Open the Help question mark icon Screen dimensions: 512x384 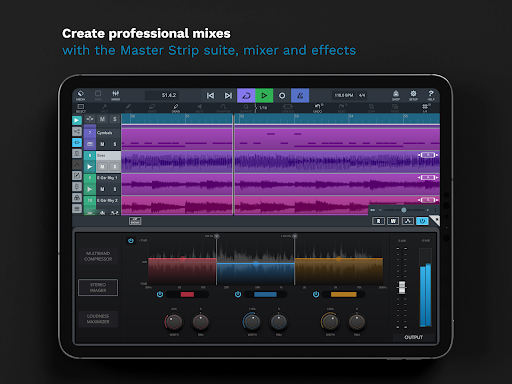coord(431,95)
